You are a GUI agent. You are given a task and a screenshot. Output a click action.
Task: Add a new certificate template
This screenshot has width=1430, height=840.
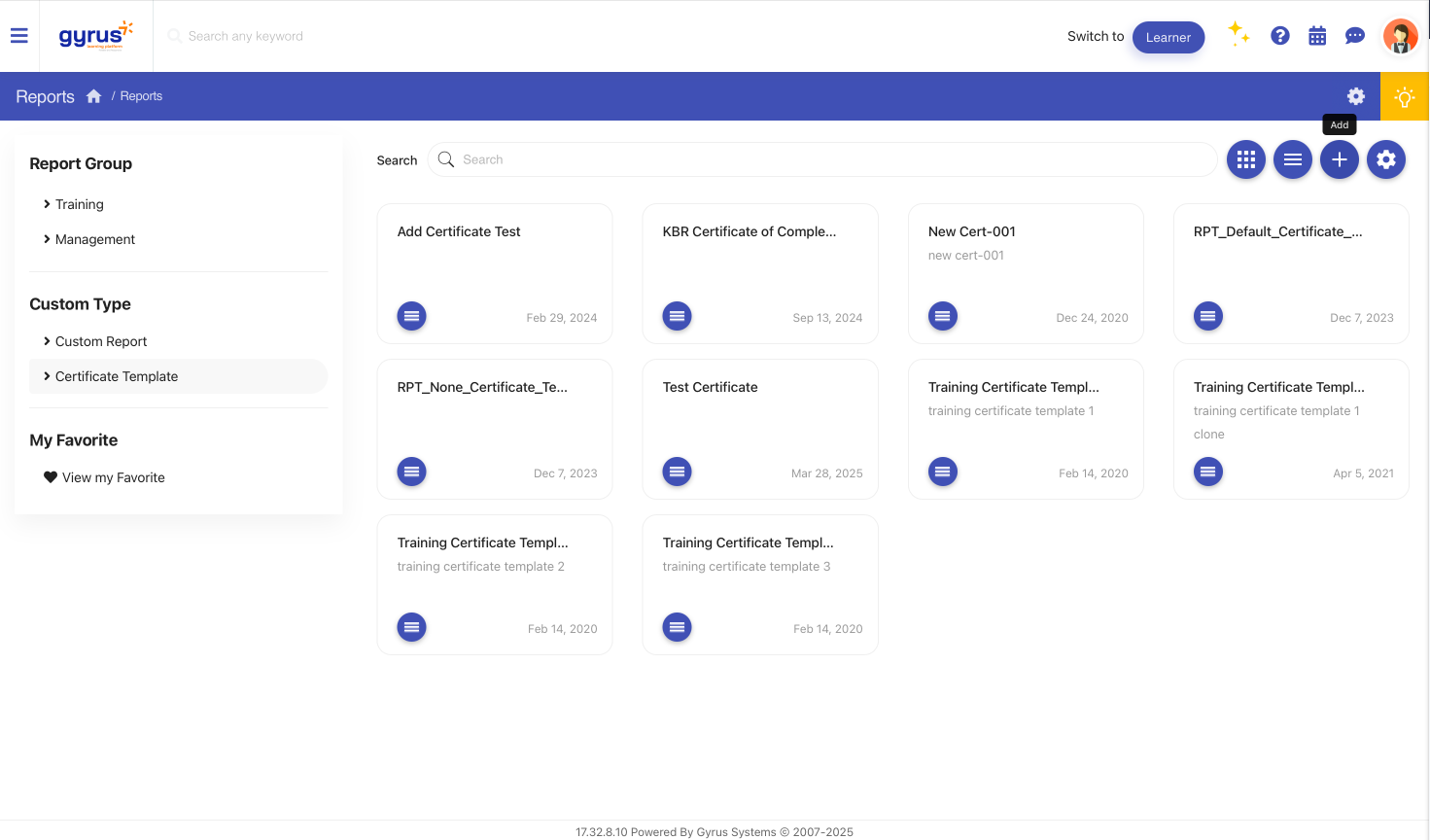1339,159
